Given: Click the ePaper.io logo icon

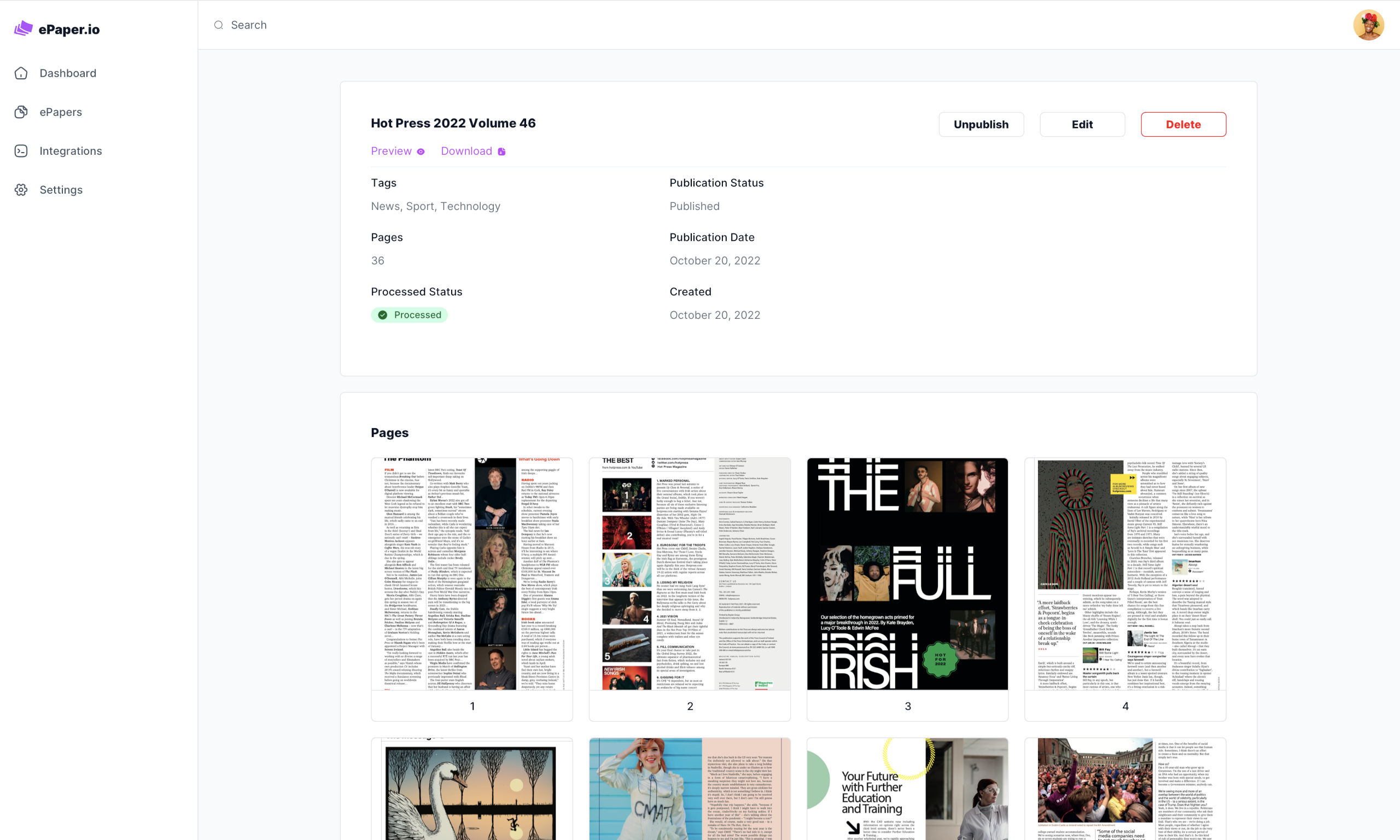Looking at the screenshot, I should coord(23,28).
